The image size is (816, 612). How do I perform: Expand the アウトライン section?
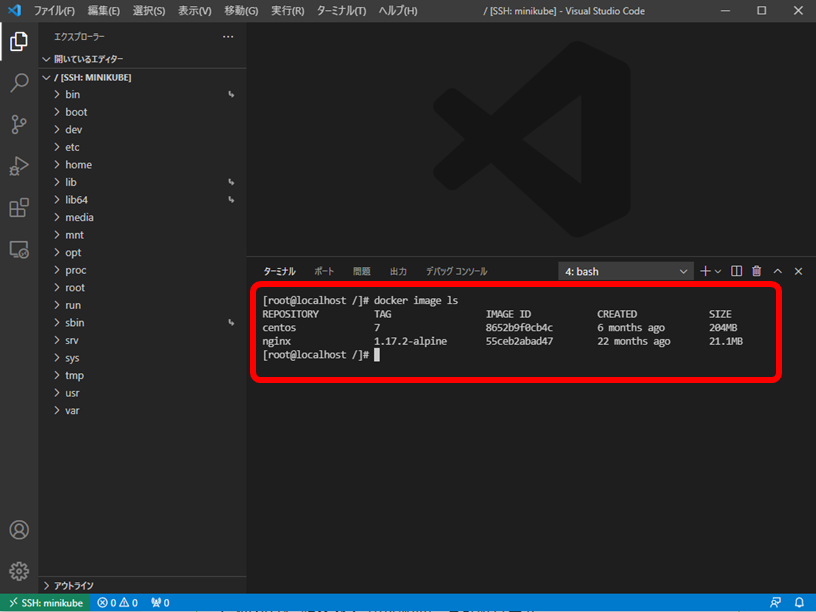pyautogui.click(x=73, y=585)
